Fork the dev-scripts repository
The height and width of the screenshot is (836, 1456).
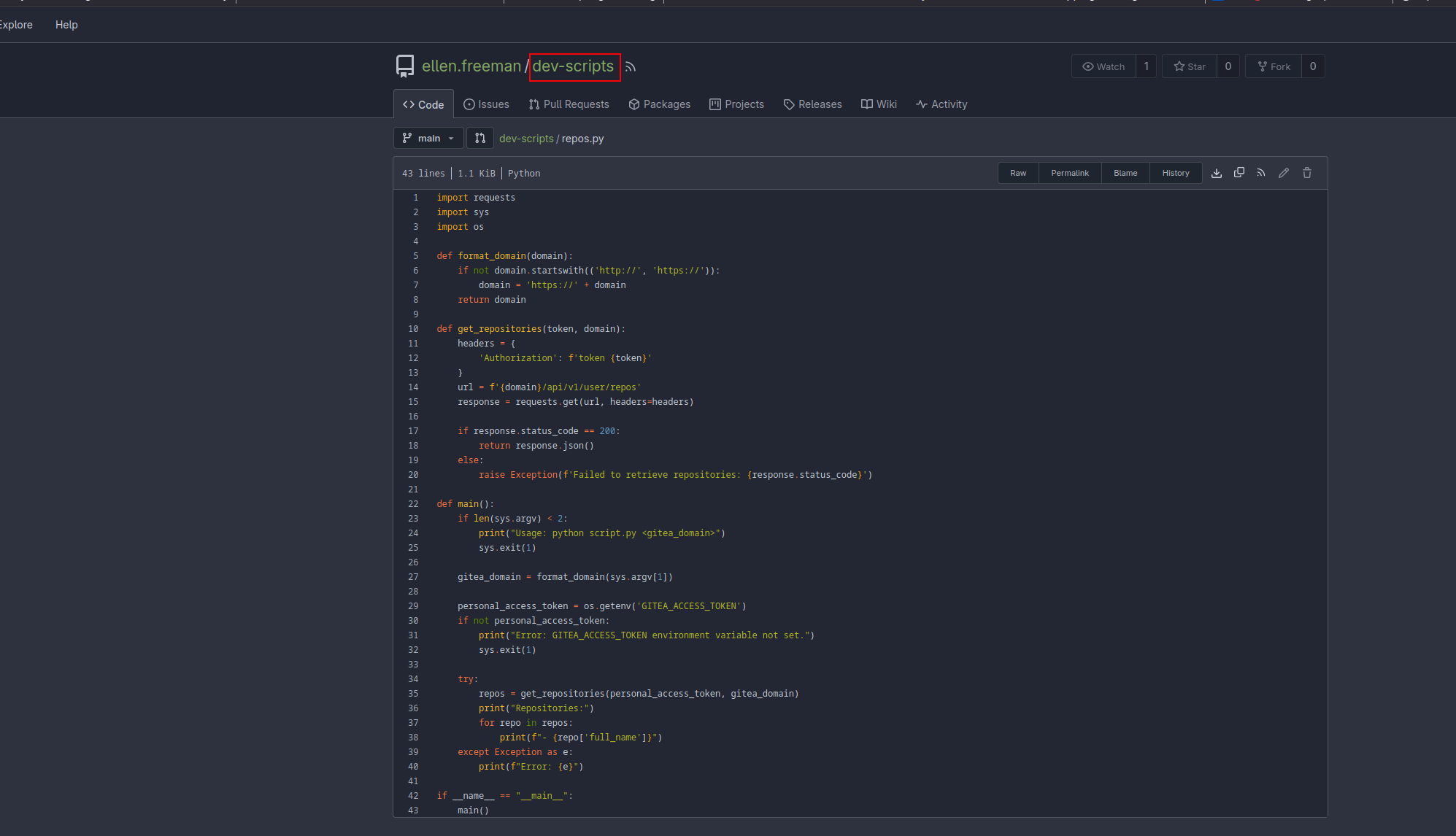click(1274, 66)
